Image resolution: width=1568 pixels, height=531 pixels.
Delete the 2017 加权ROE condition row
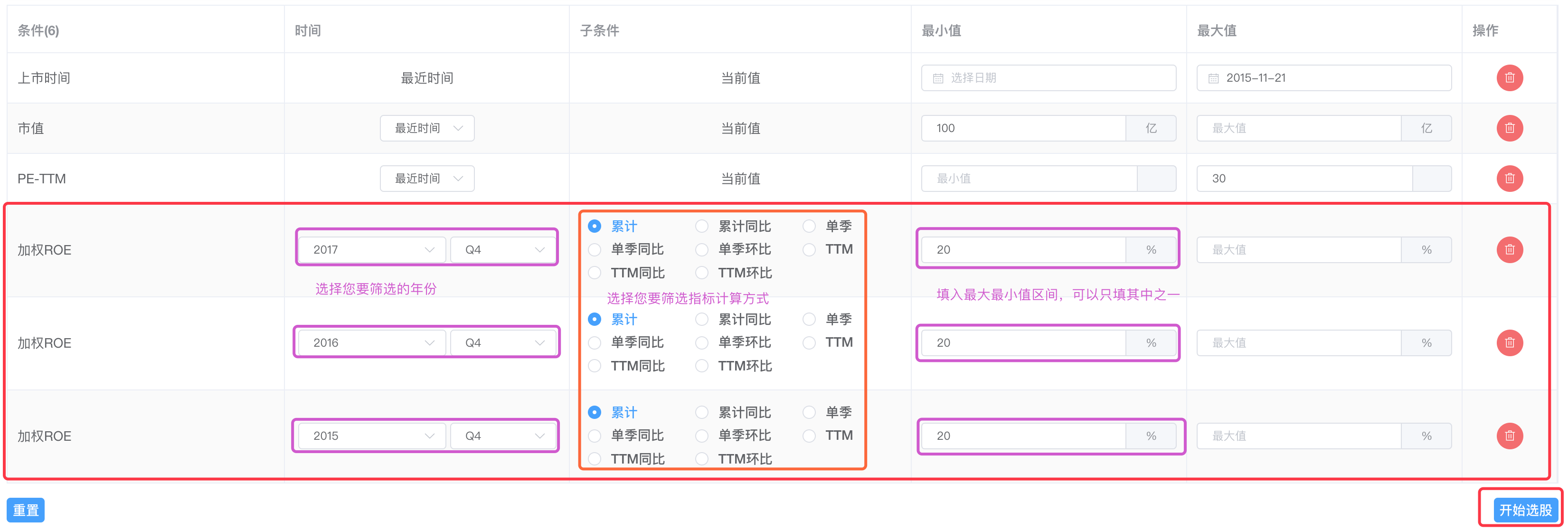coord(1509,250)
